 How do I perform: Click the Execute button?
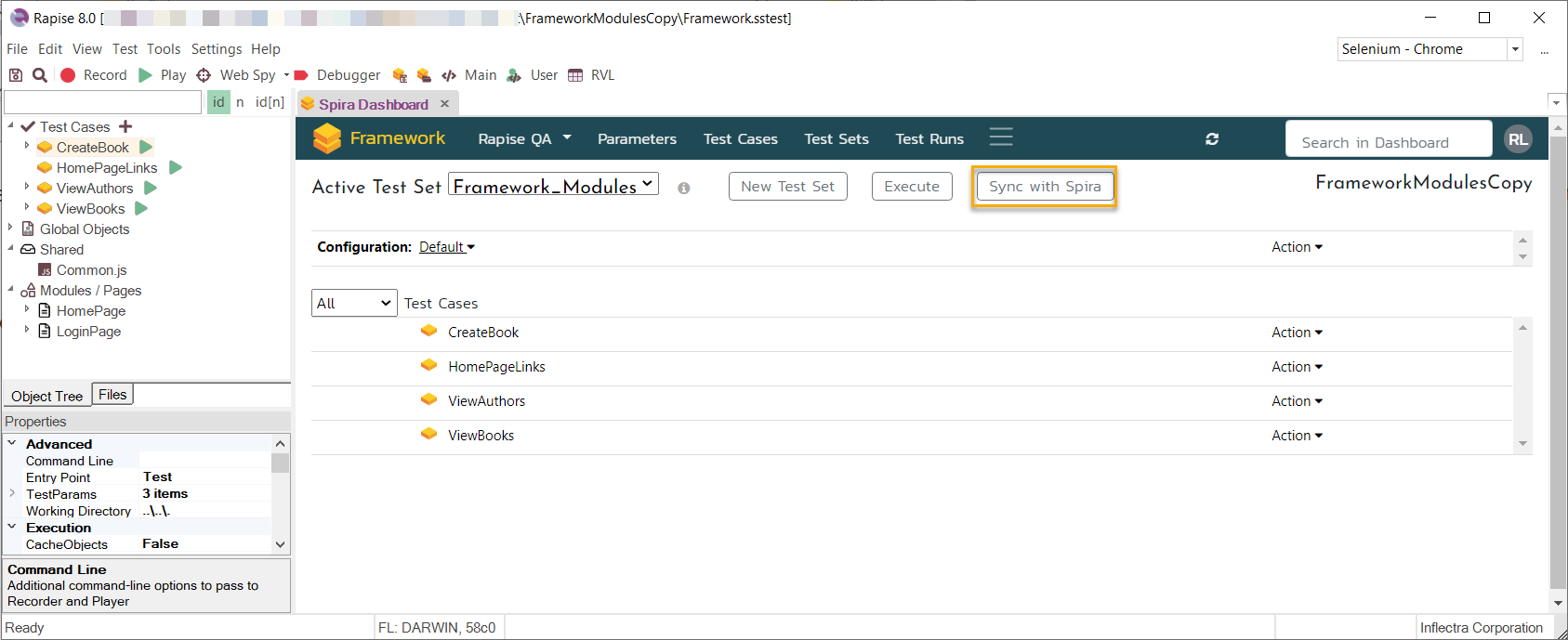click(x=912, y=187)
